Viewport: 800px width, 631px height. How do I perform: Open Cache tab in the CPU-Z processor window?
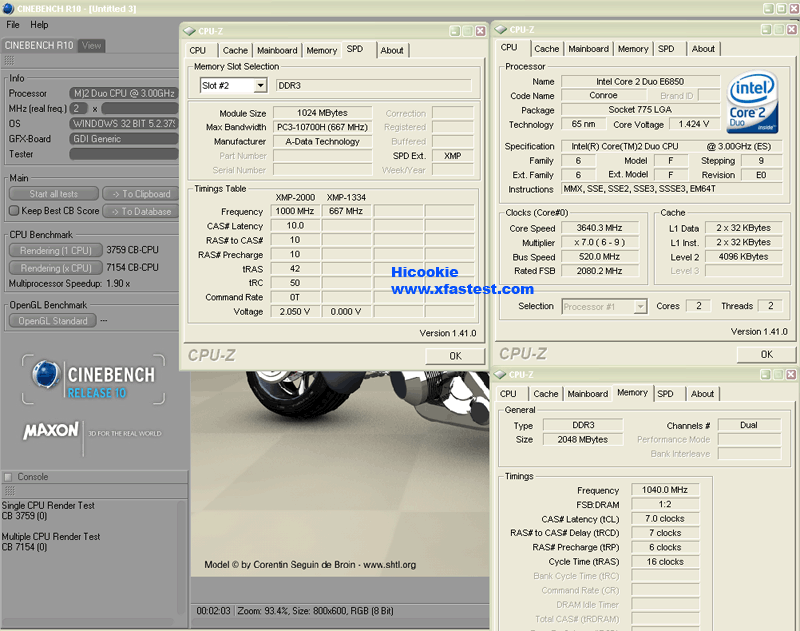[547, 49]
